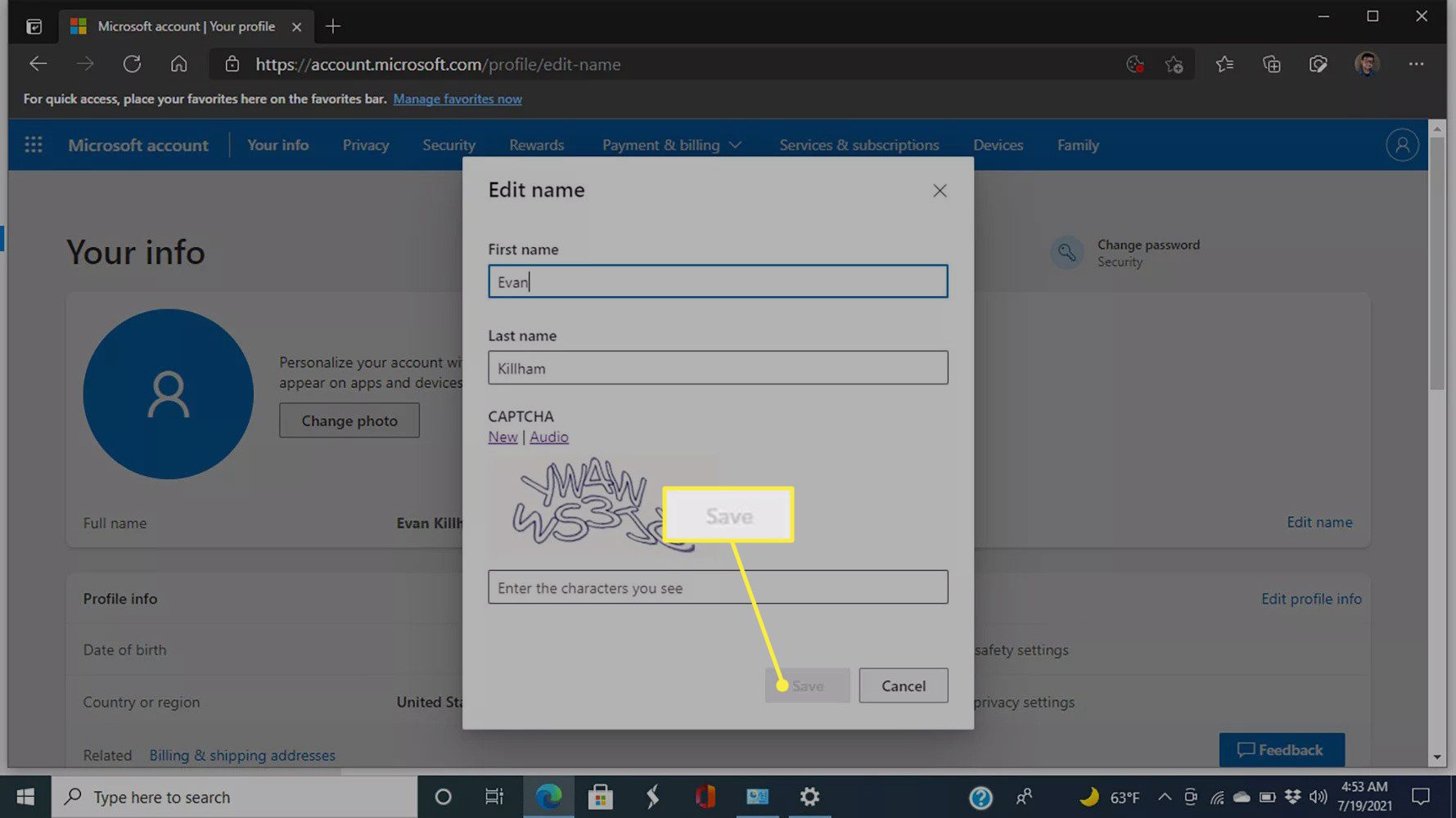Switch to Audio CAPTCHA
The image size is (1456, 818).
pyautogui.click(x=548, y=437)
